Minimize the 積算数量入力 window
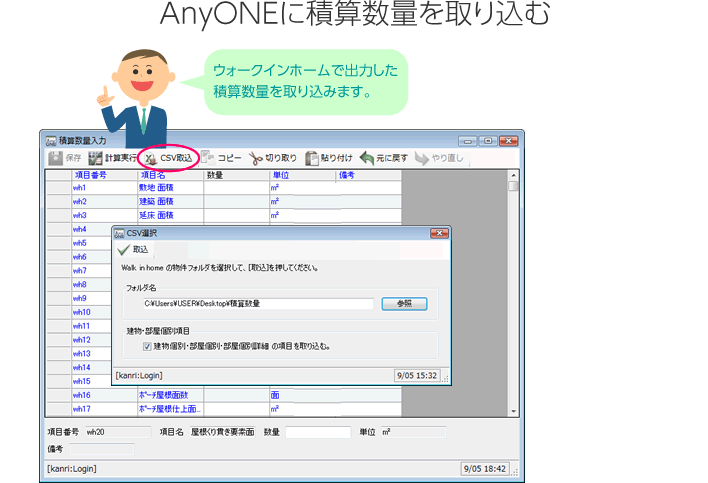This screenshot has height=483, width=708. 468,141
